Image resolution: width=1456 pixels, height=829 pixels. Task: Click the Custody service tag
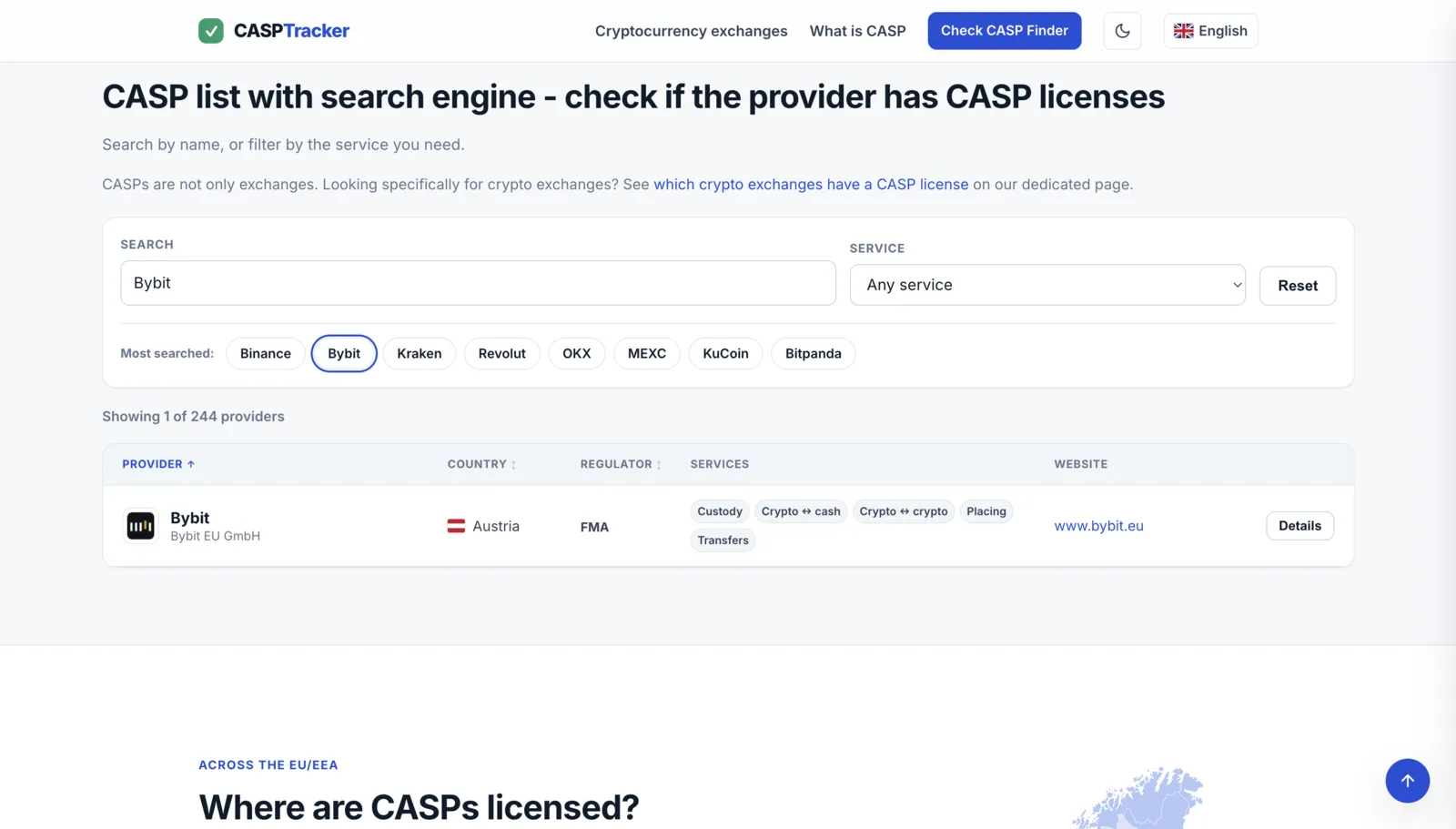720,511
